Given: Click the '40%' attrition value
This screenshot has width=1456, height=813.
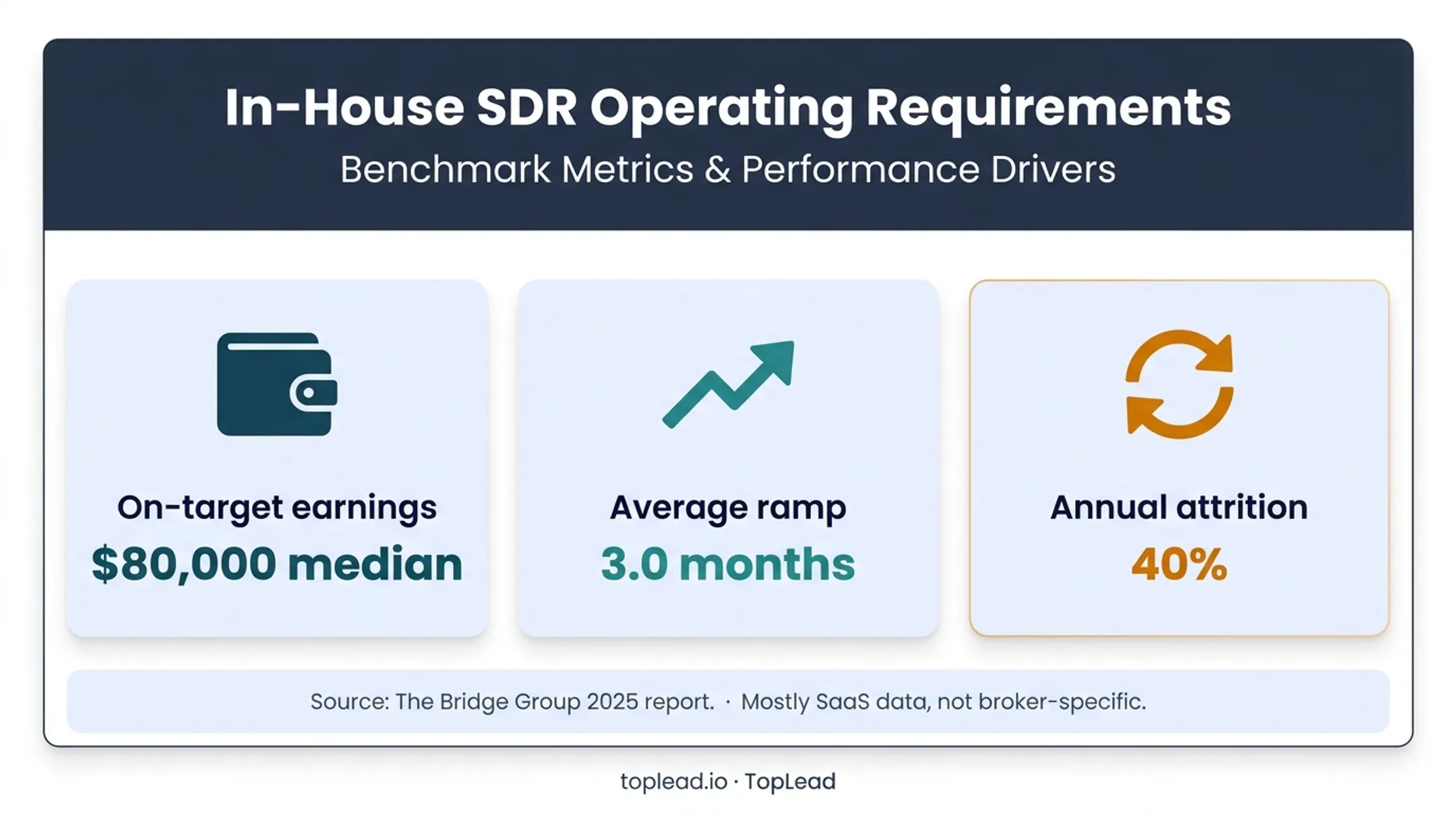Looking at the screenshot, I should coord(1179,564).
